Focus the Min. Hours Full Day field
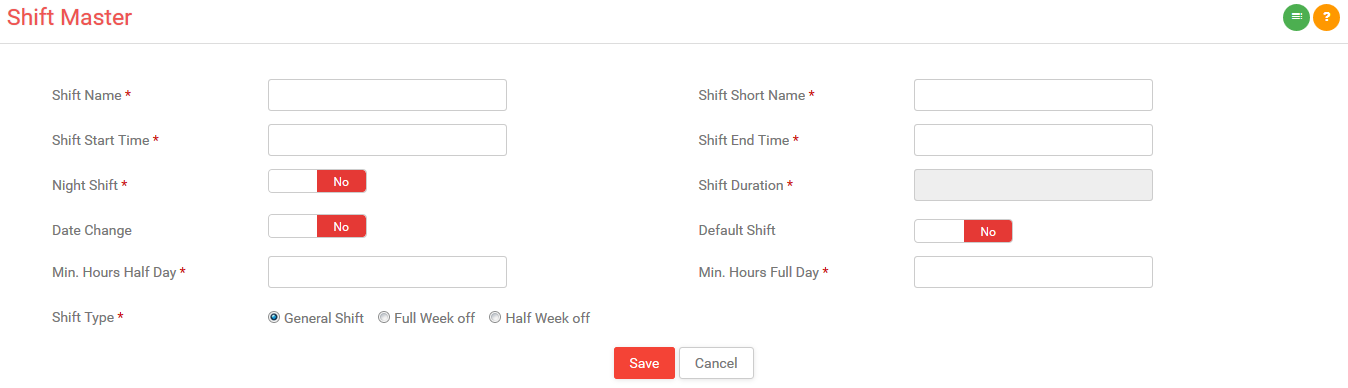The image size is (1348, 388). click(x=1033, y=272)
